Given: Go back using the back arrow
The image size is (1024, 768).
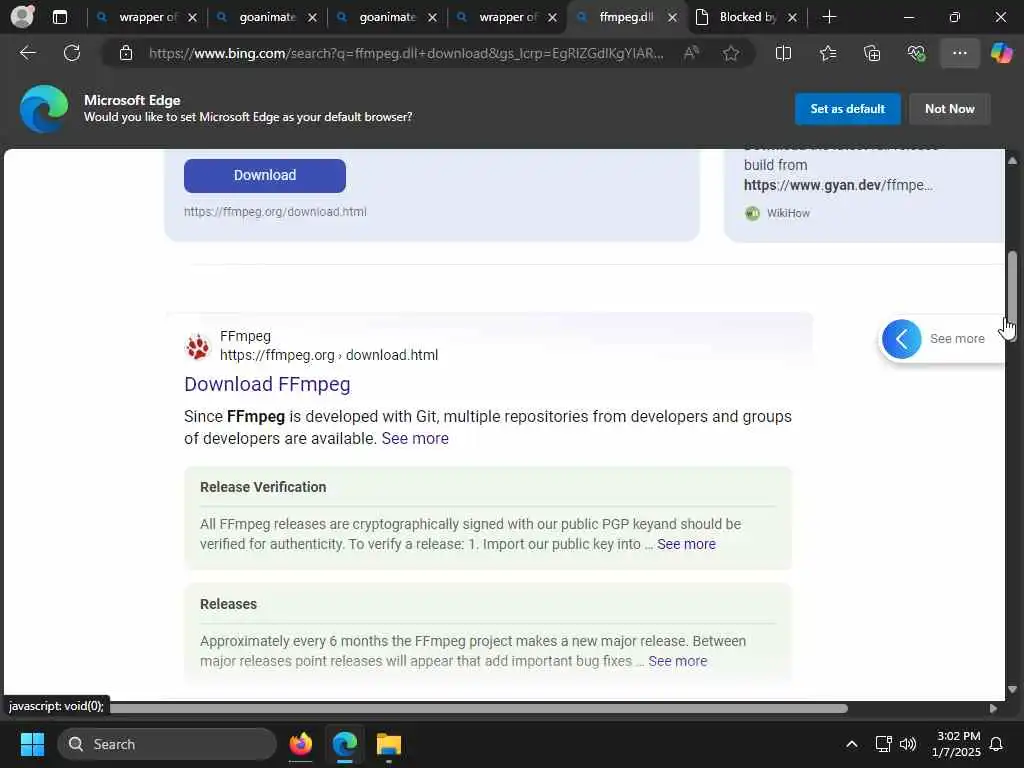Looking at the screenshot, I should pyautogui.click(x=28, y=53).
